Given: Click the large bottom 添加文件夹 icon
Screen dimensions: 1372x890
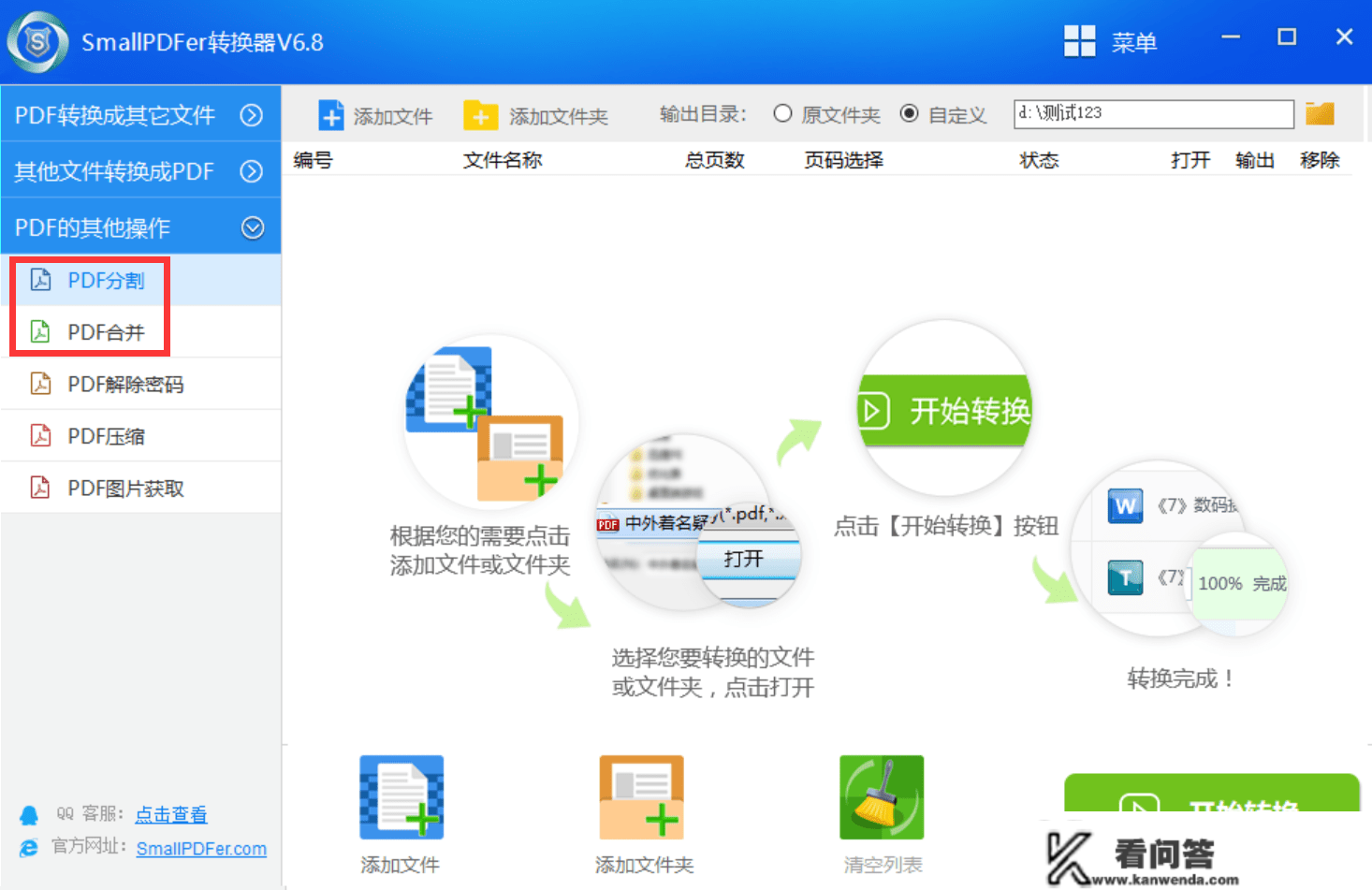Looking at the screenshot, I should point(642,797).
